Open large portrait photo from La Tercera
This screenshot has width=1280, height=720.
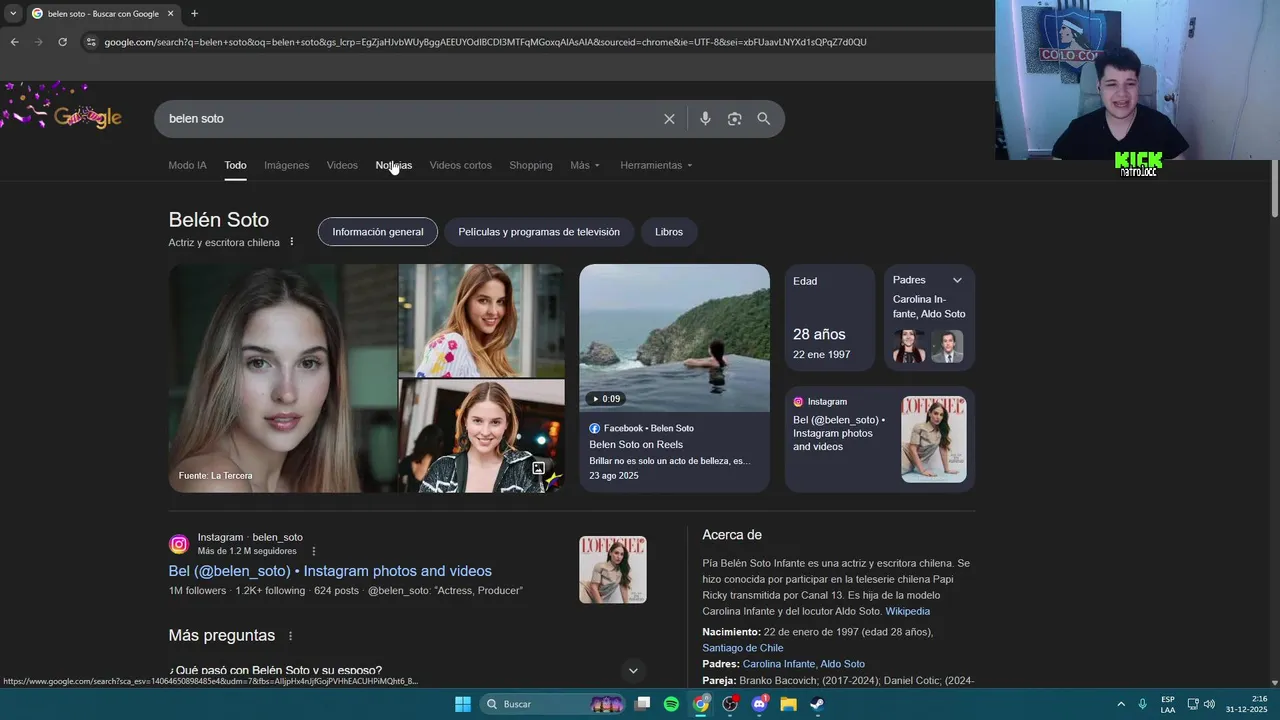pyautogui.click(x=283, y=378)
